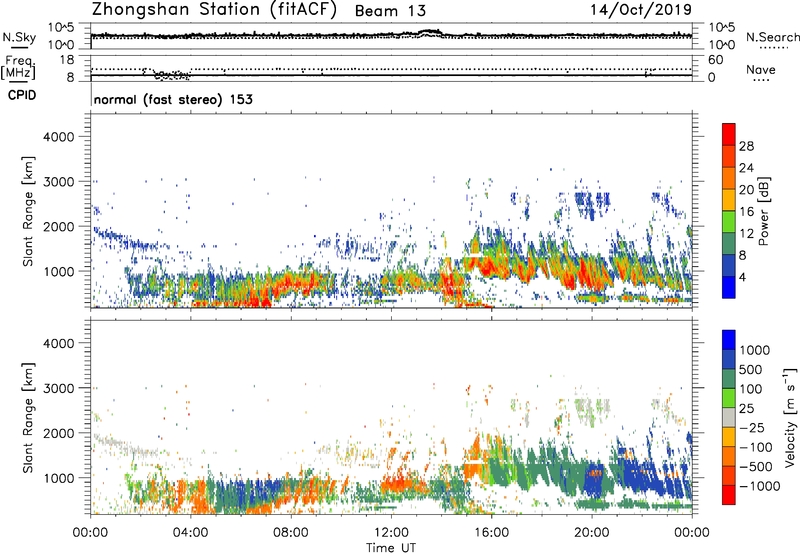Viewport: 800px width, 554px height.
Task: Click the "-100" label on the velocity scale
Action: (756, 447)
